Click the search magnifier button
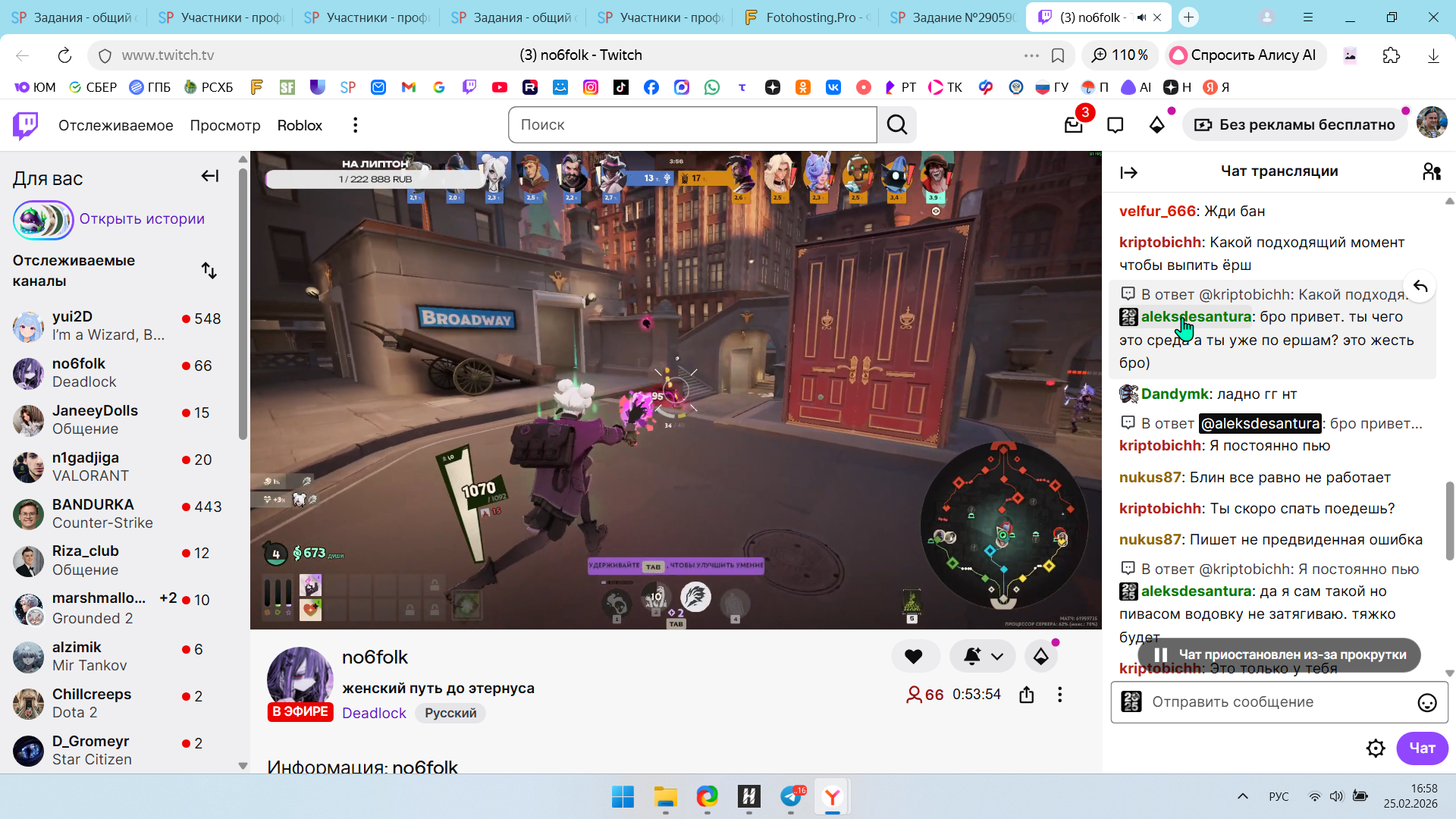The height and width of the screenshot is (819, 1456). click(897, 125)
